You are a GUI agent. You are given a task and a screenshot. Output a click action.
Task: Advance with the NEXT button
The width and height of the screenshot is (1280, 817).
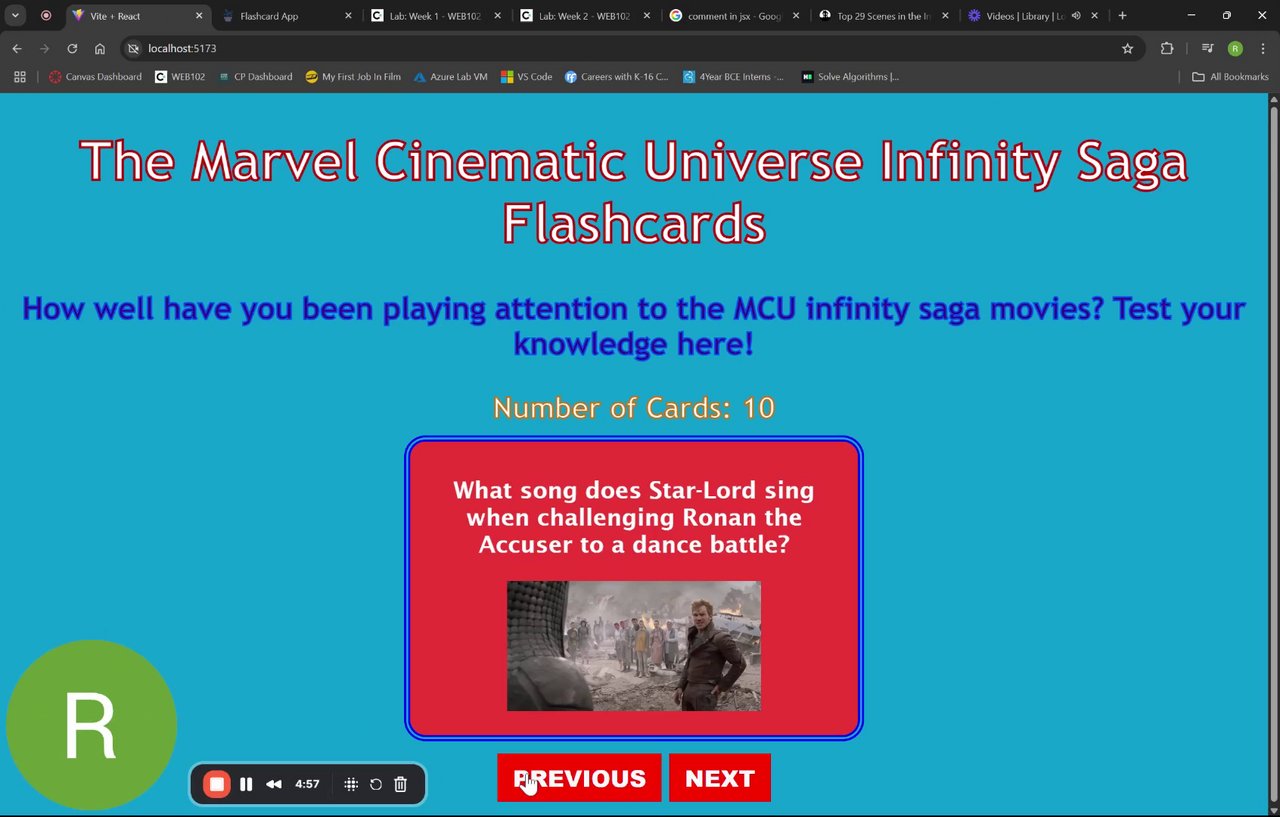(720, 778)
